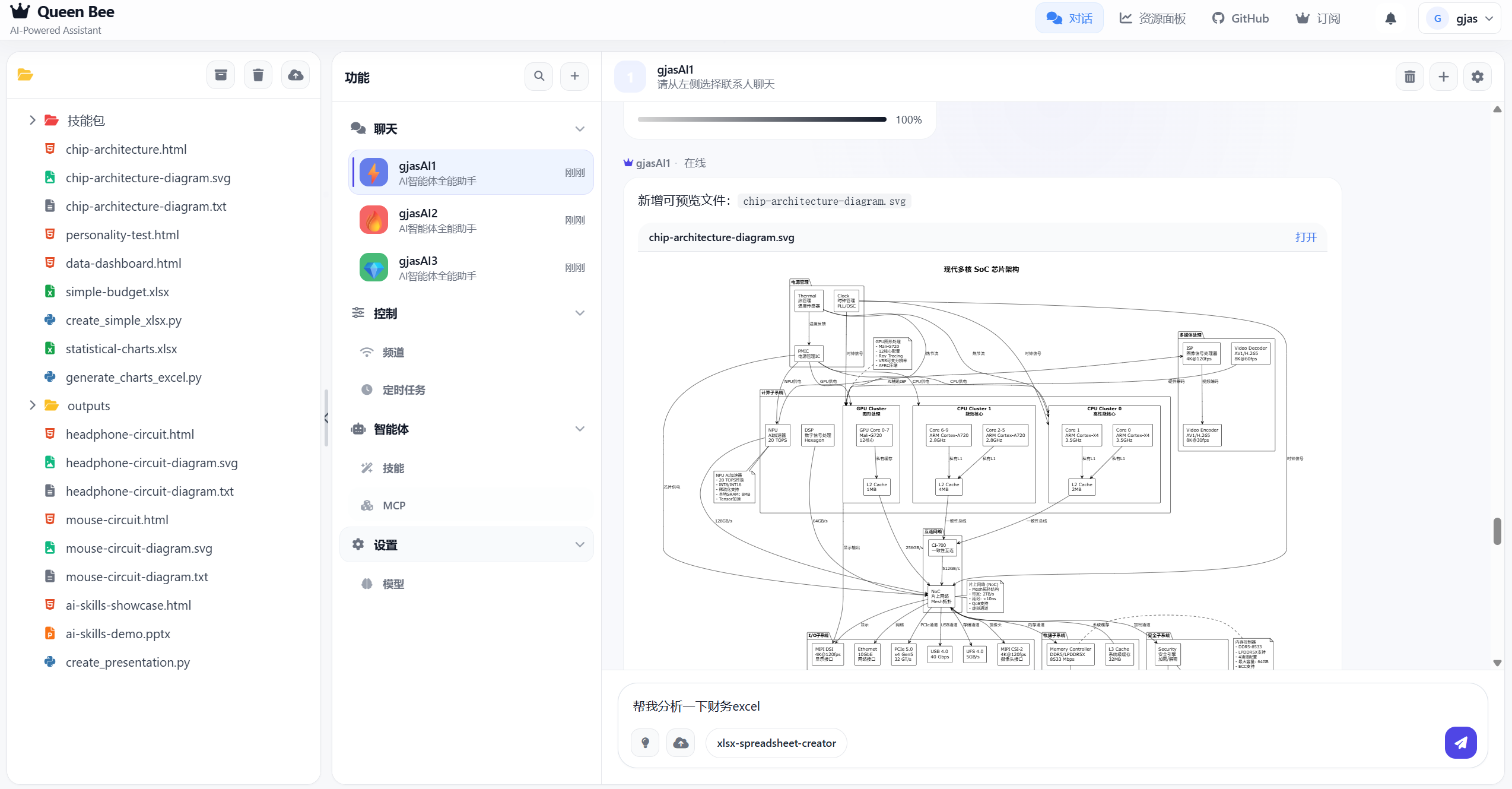Expand the 技能包 folder
This screenshot has width=1512, height=789.
click(x=33, y=120)
